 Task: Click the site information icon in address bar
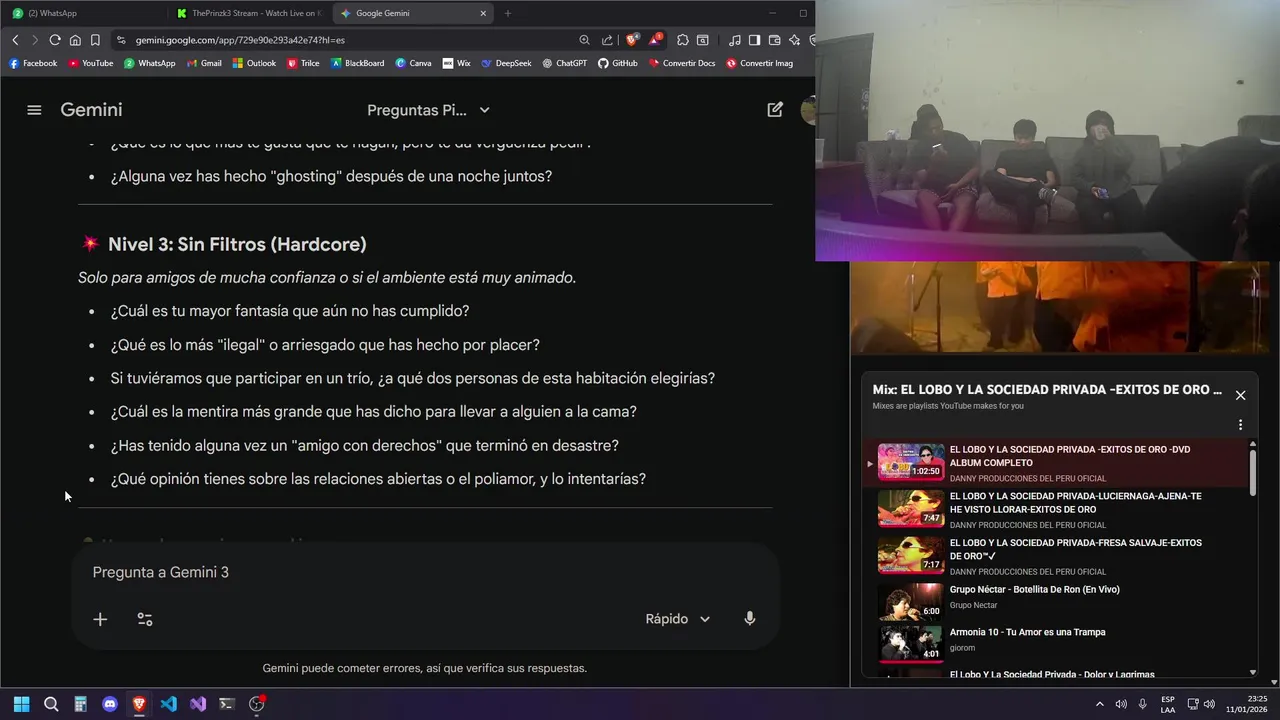[121, 40]
